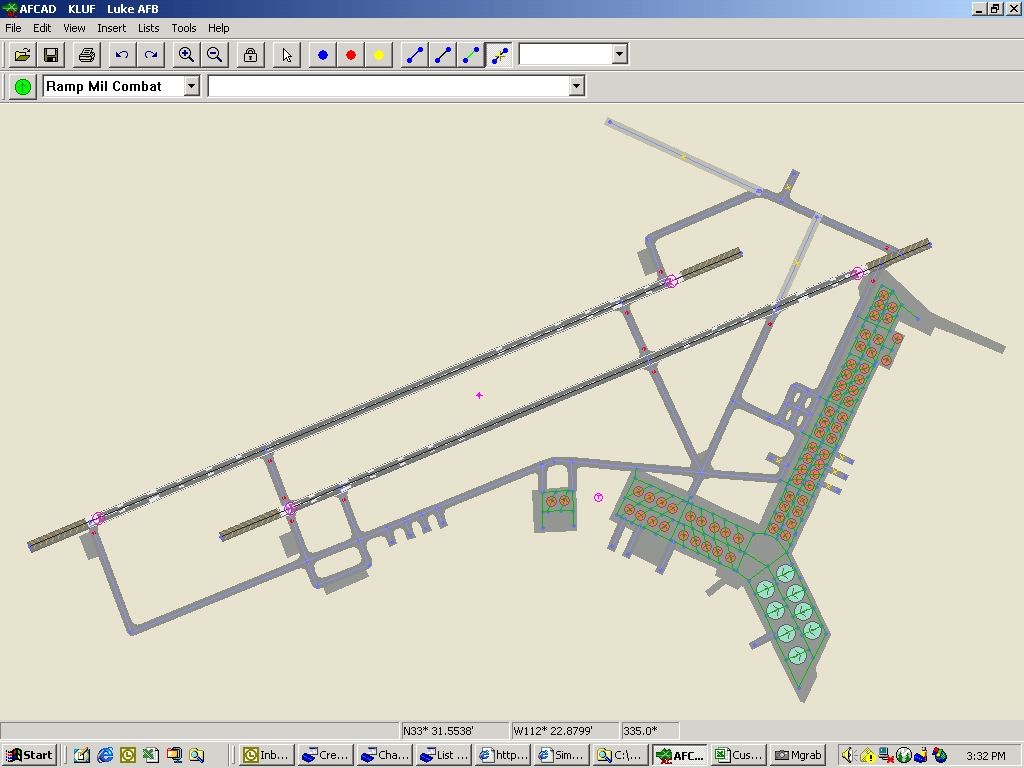Open the wide empty dropdown beside parking type
The width and height of the screenshot is (1024, 768).
[576, 86]
